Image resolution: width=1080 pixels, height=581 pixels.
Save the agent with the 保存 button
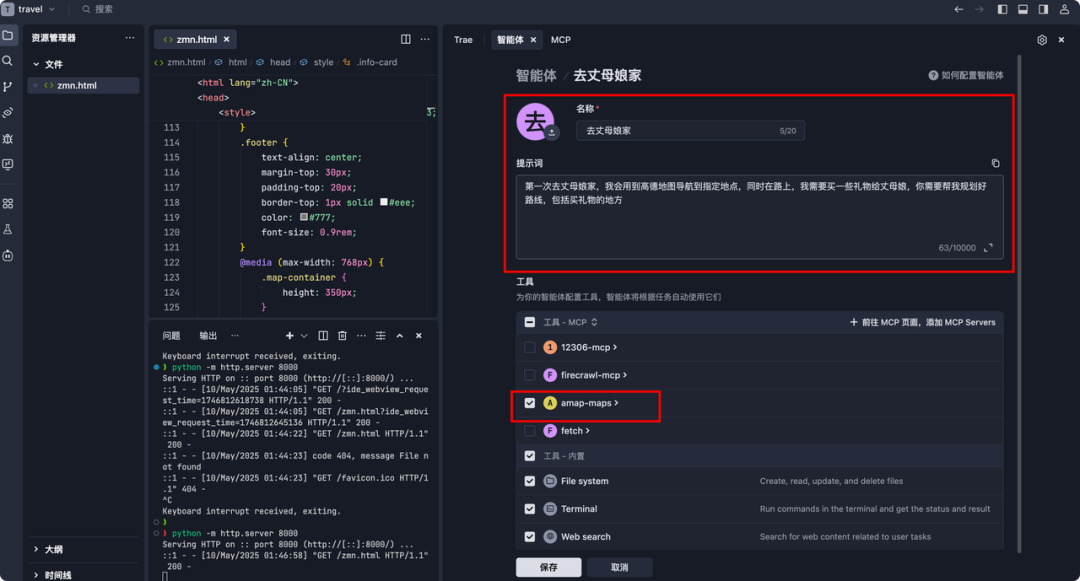(549, 567)
